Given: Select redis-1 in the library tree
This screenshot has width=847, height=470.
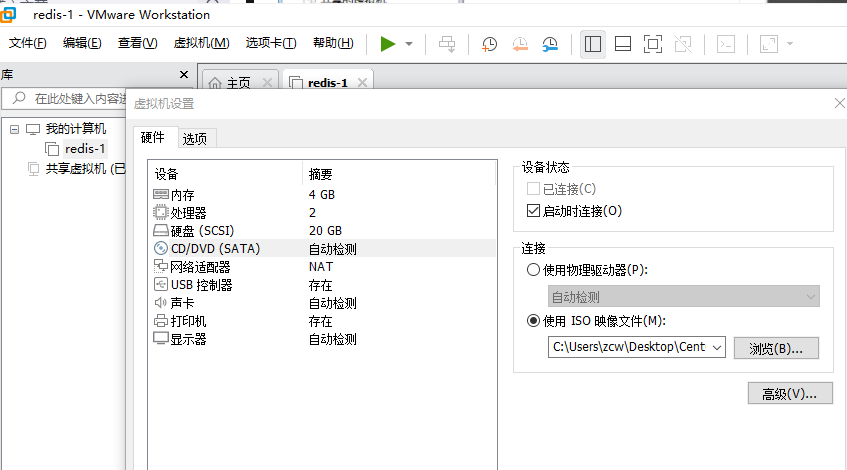Looking at the screenshot, I should point(85,149).
